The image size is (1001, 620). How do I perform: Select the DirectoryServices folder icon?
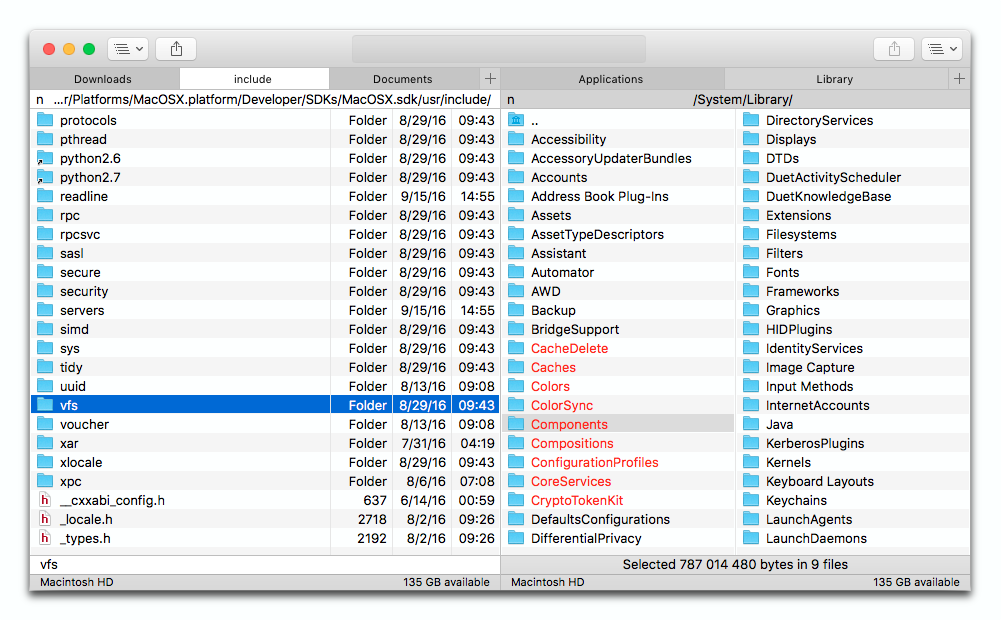[751, 120]
